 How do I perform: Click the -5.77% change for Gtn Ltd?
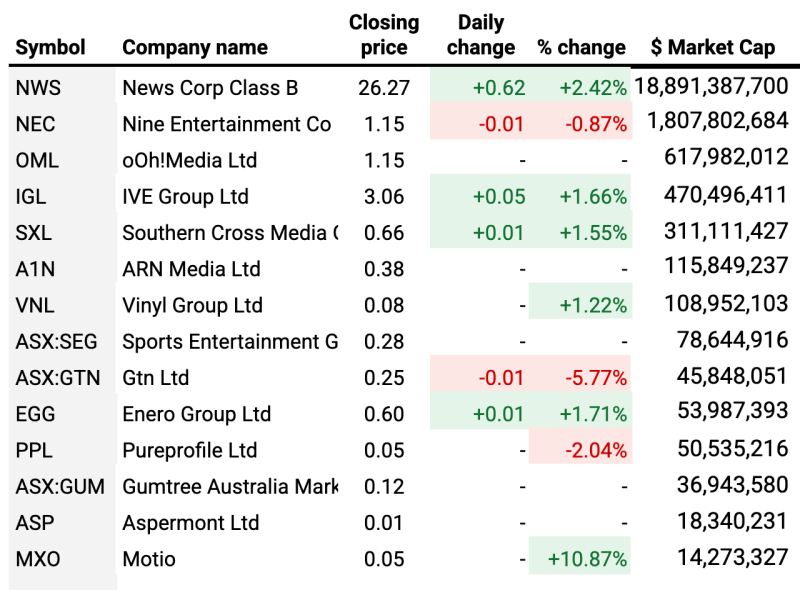tap(595, 378)
